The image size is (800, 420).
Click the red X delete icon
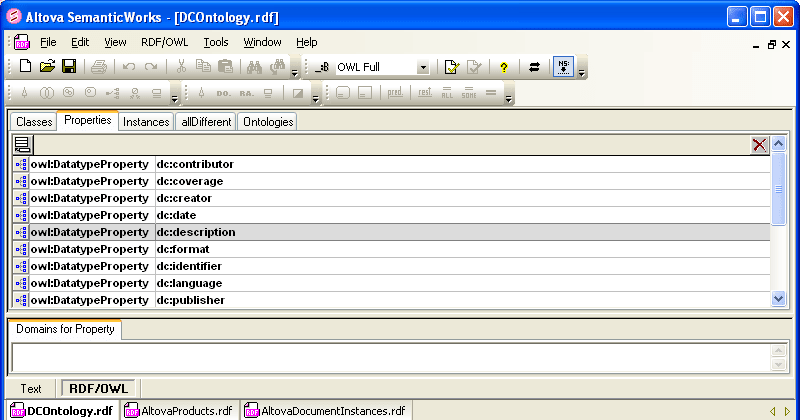click(759, 145)
